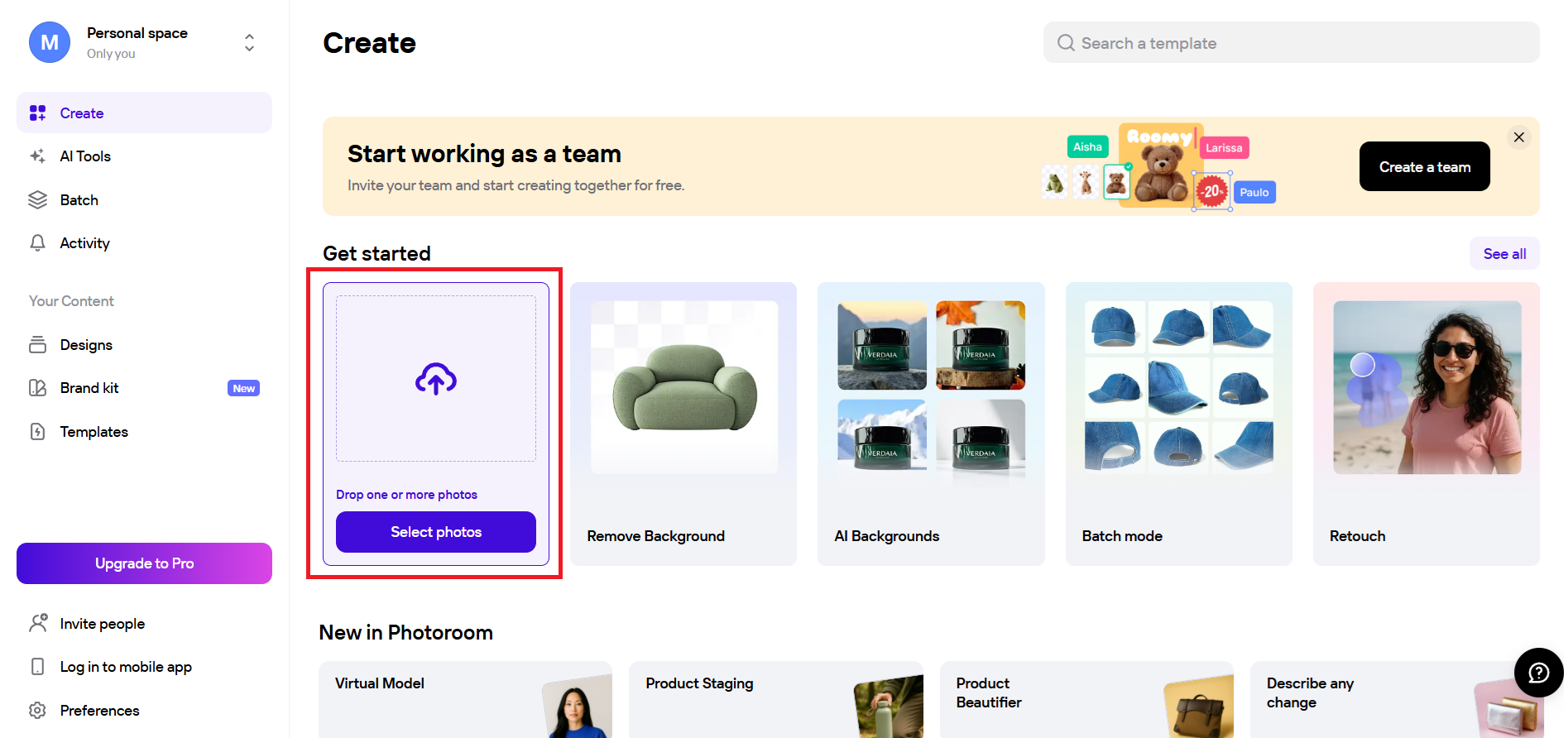This screenshot has height=738, width=1568.
Task: Select Invite people link
Action: (144, 624)
